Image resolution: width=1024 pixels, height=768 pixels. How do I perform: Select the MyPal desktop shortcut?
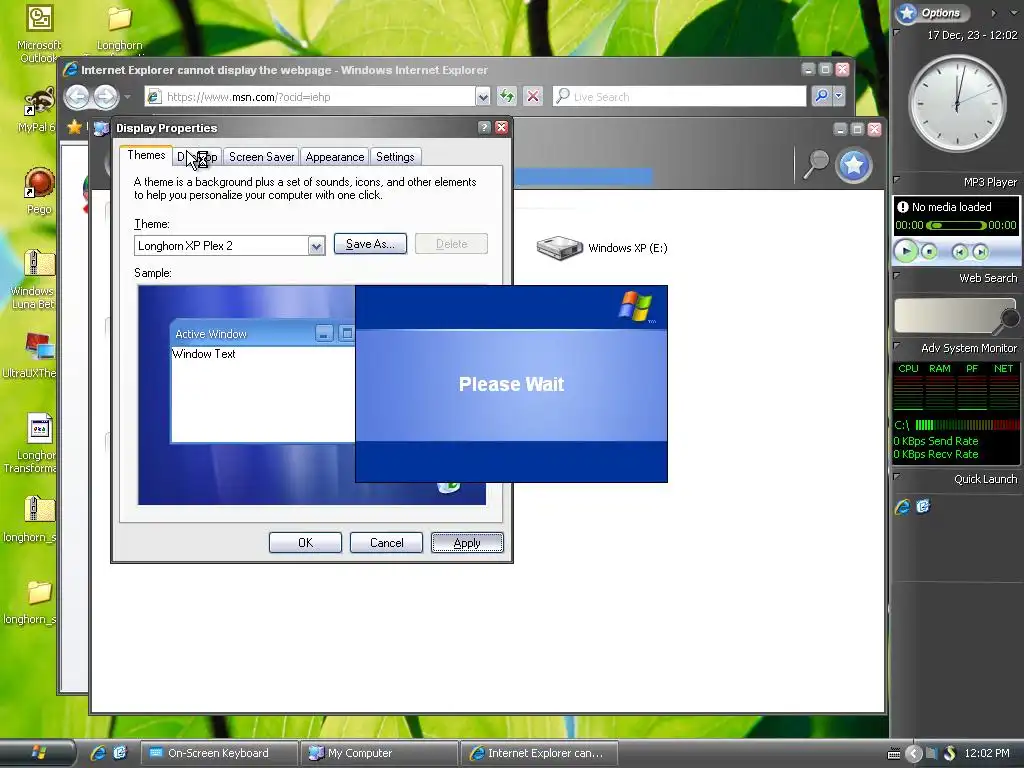point(38,111)
